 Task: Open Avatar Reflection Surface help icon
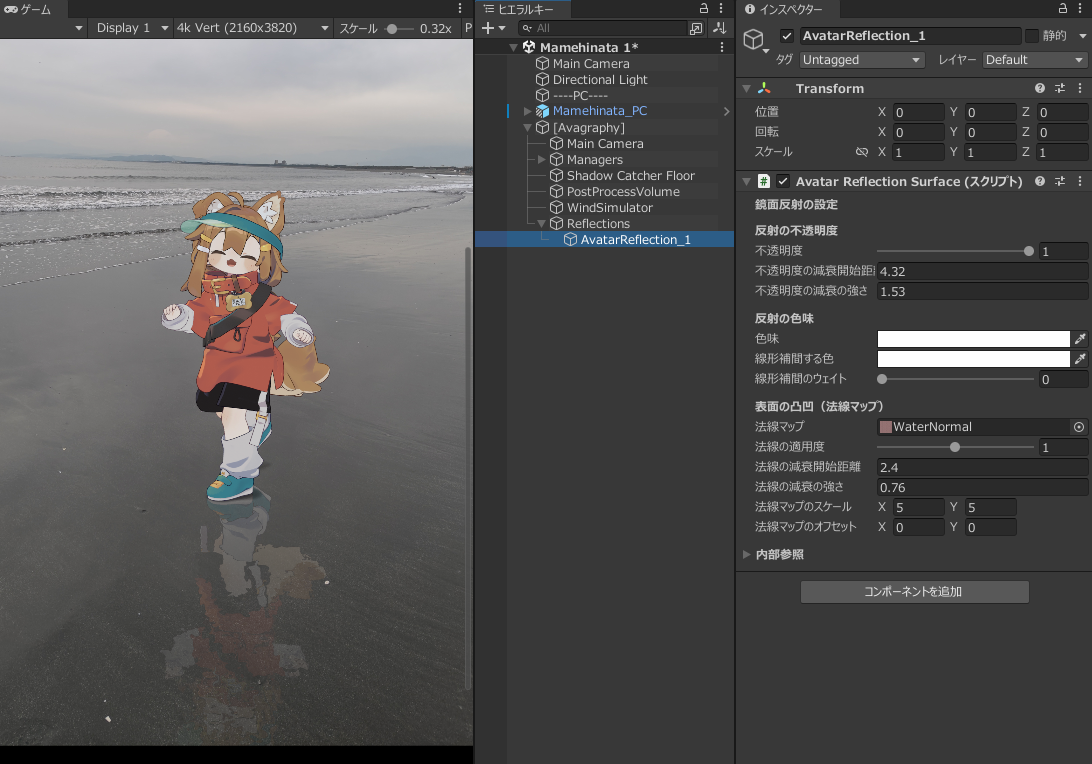tap(1040, 181)
